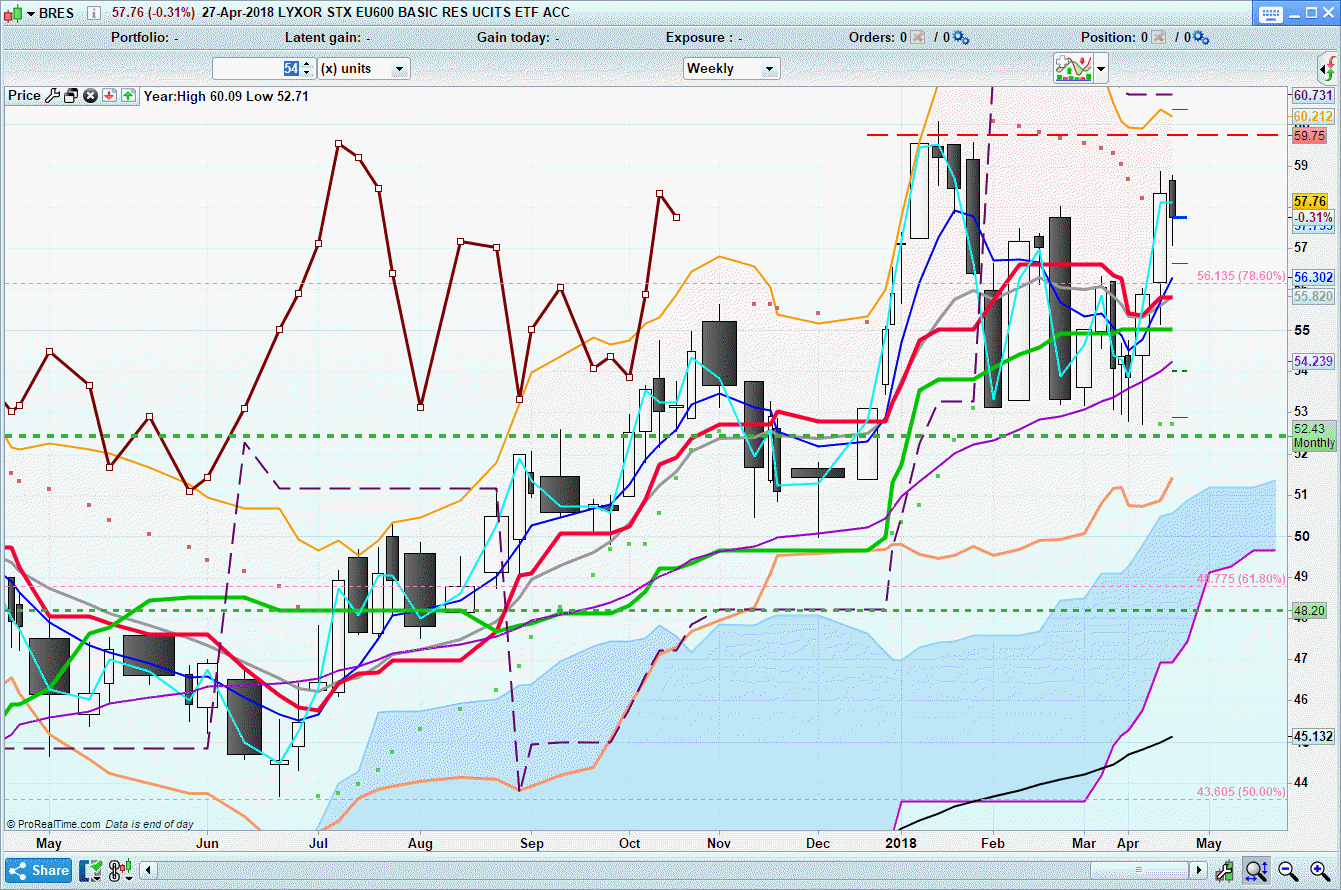Click the Position: 0 label
Viewport: 1341px width, 890px height.
pos(1114,38)
